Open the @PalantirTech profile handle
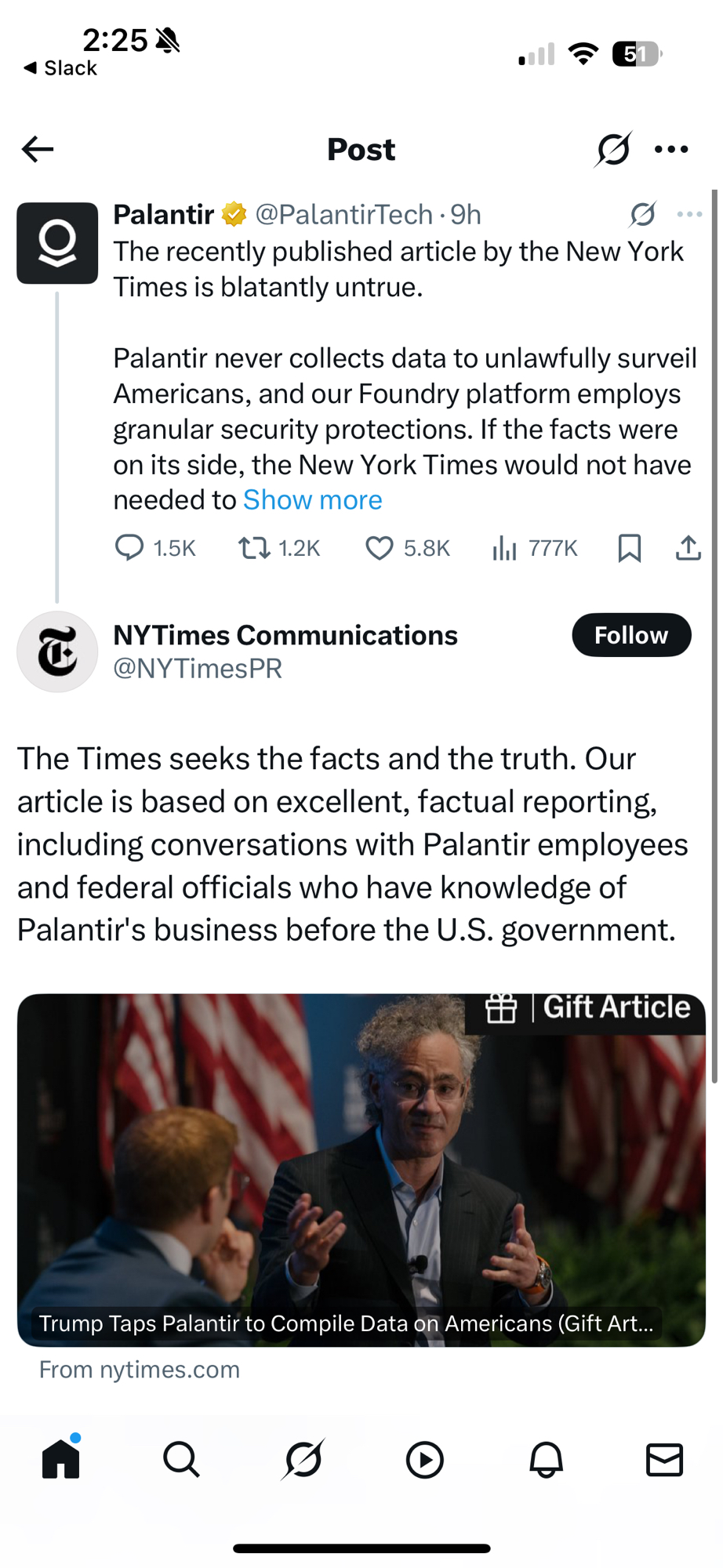Screen dimensions: 723x1568 tap(344, 214)
